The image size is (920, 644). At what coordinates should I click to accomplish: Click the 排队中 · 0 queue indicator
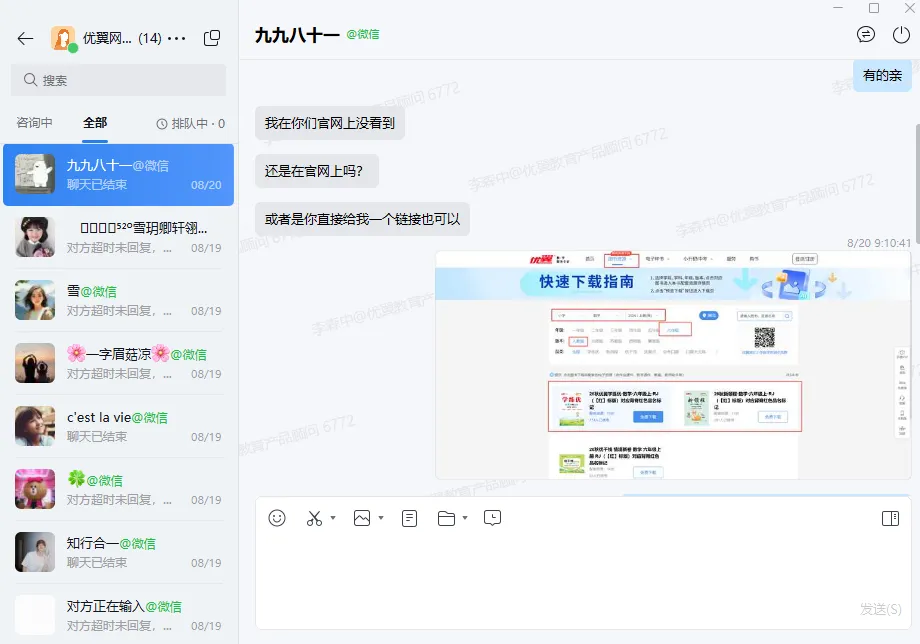click(x=191, y=124)
